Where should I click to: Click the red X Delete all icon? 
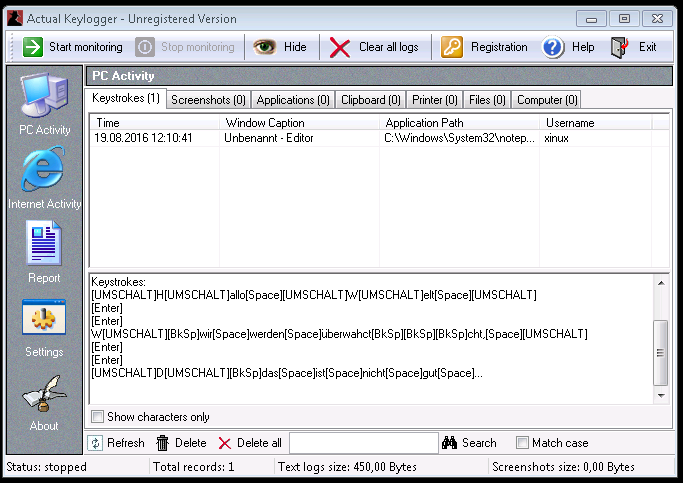click(x=225, y=443)
